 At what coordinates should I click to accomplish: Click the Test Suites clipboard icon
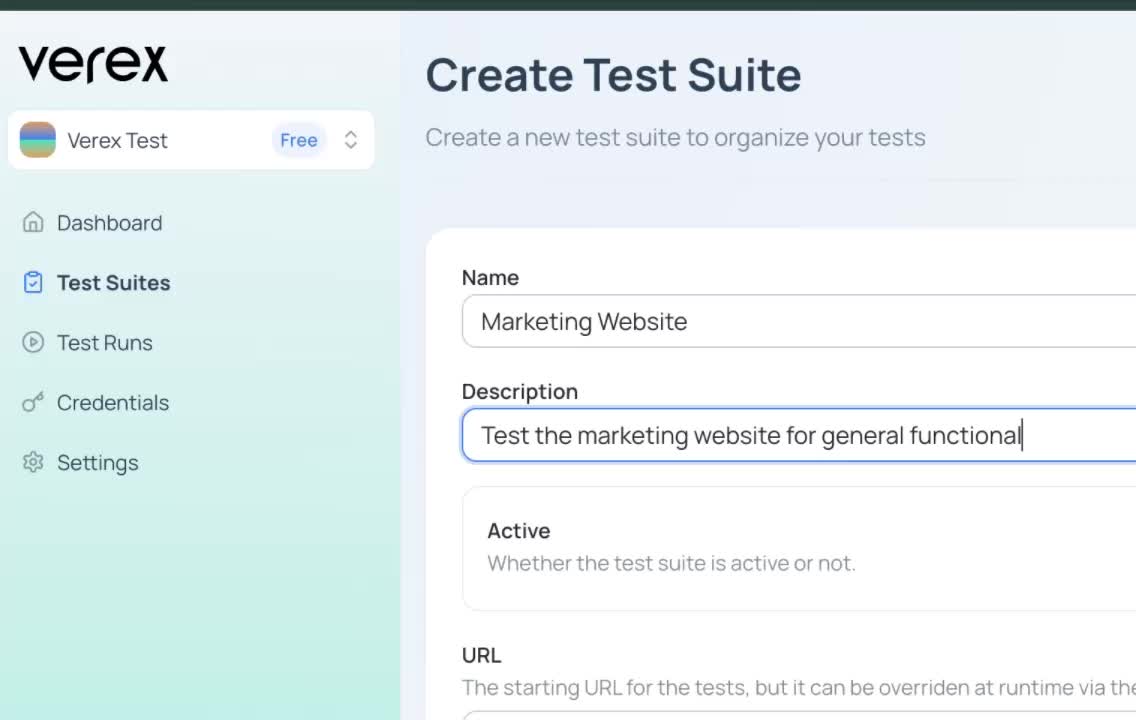33,283
